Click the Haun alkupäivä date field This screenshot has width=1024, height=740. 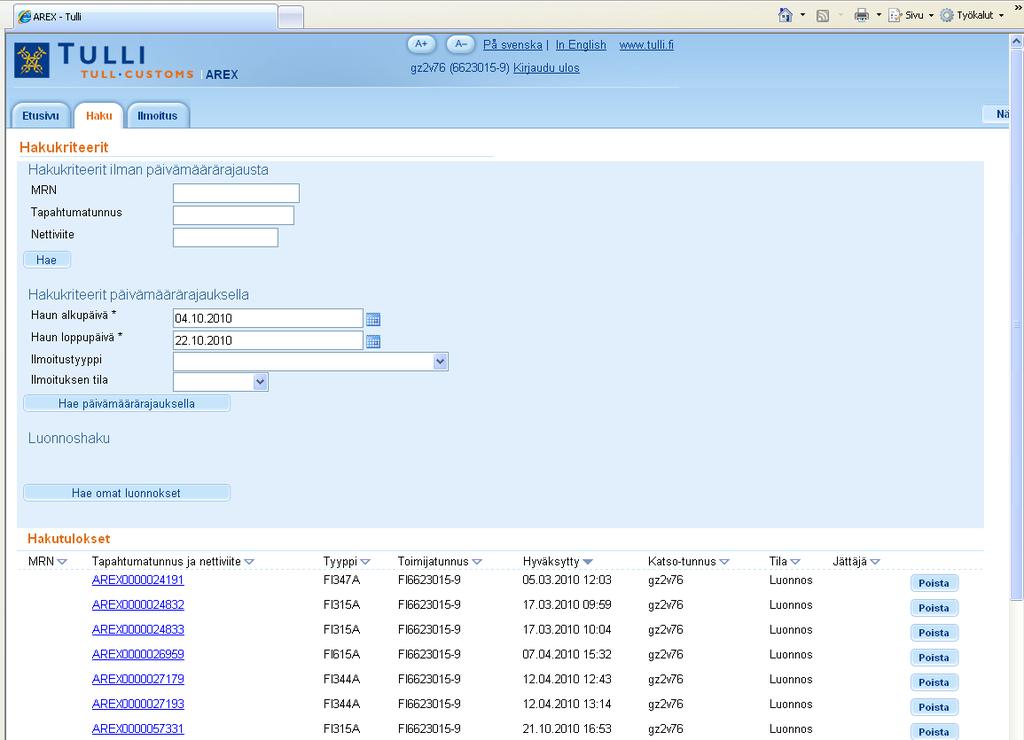point(268,319)
